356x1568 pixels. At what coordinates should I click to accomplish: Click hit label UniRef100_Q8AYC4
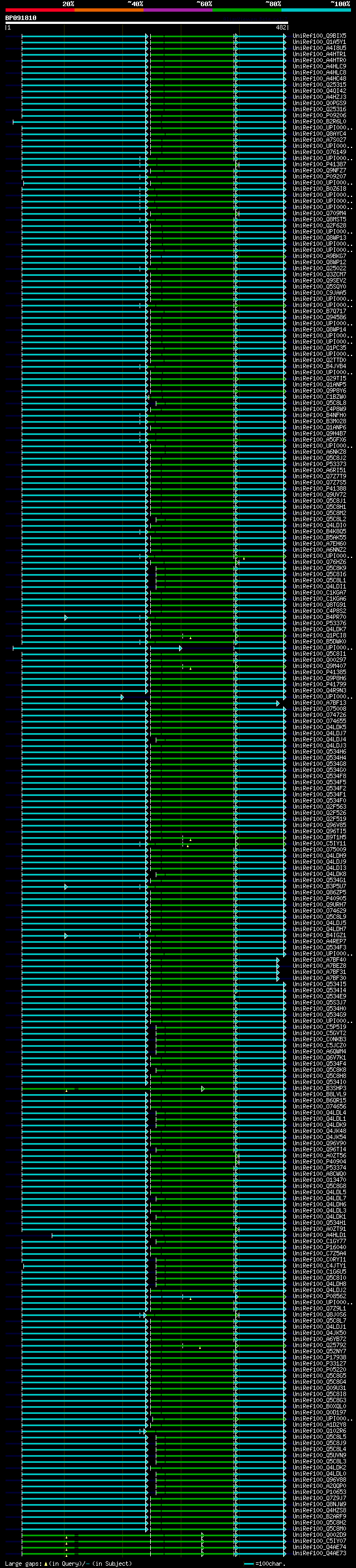[x=319, y=133]
